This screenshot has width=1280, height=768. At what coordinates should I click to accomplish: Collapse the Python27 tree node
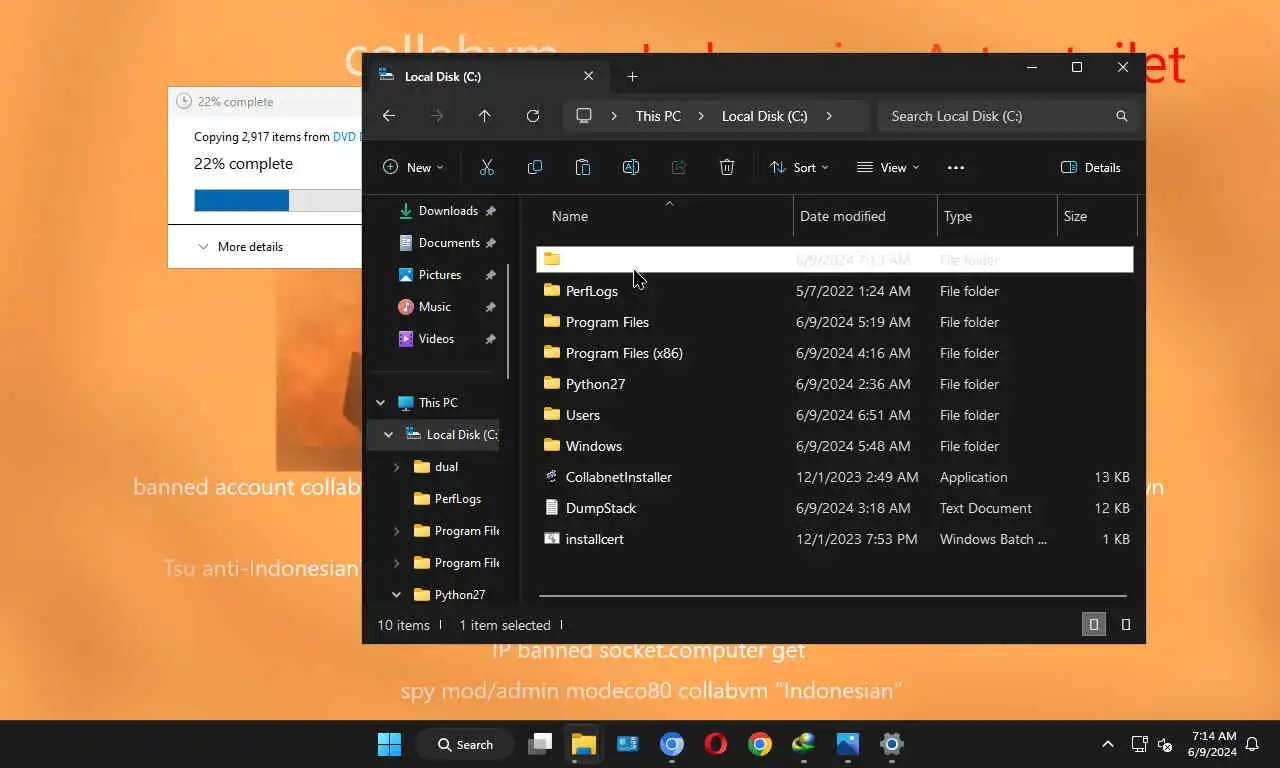pyautogui.click(x=396, y=595)
